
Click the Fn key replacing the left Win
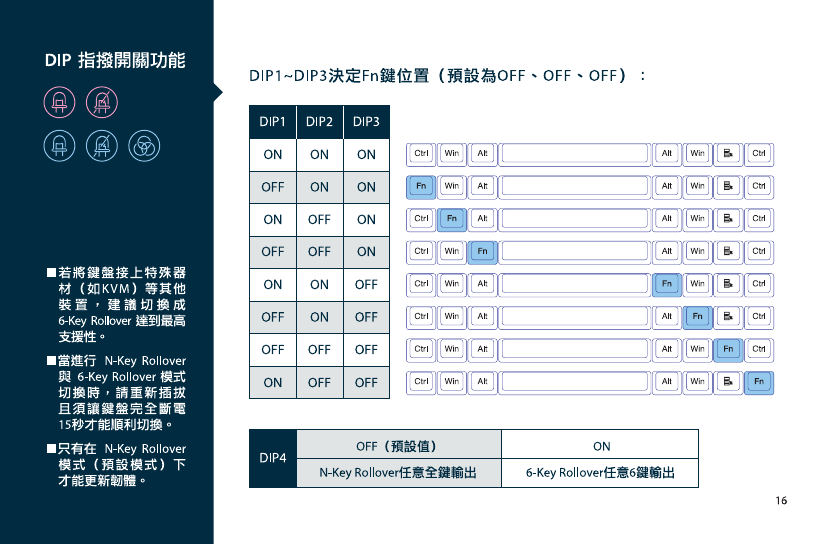click(x=451, y=219)
